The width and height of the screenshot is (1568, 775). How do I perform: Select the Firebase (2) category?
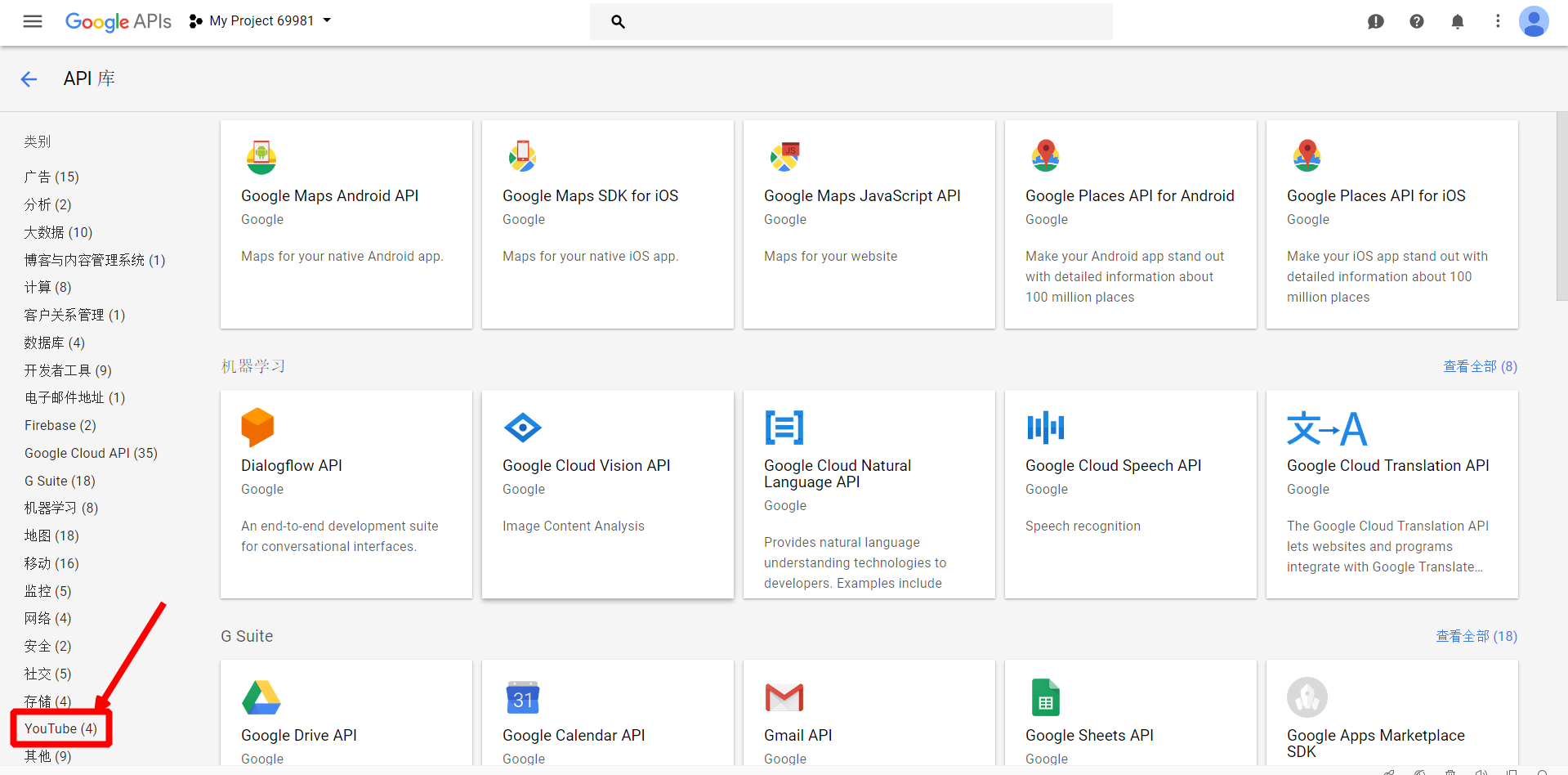pos(60,425)
